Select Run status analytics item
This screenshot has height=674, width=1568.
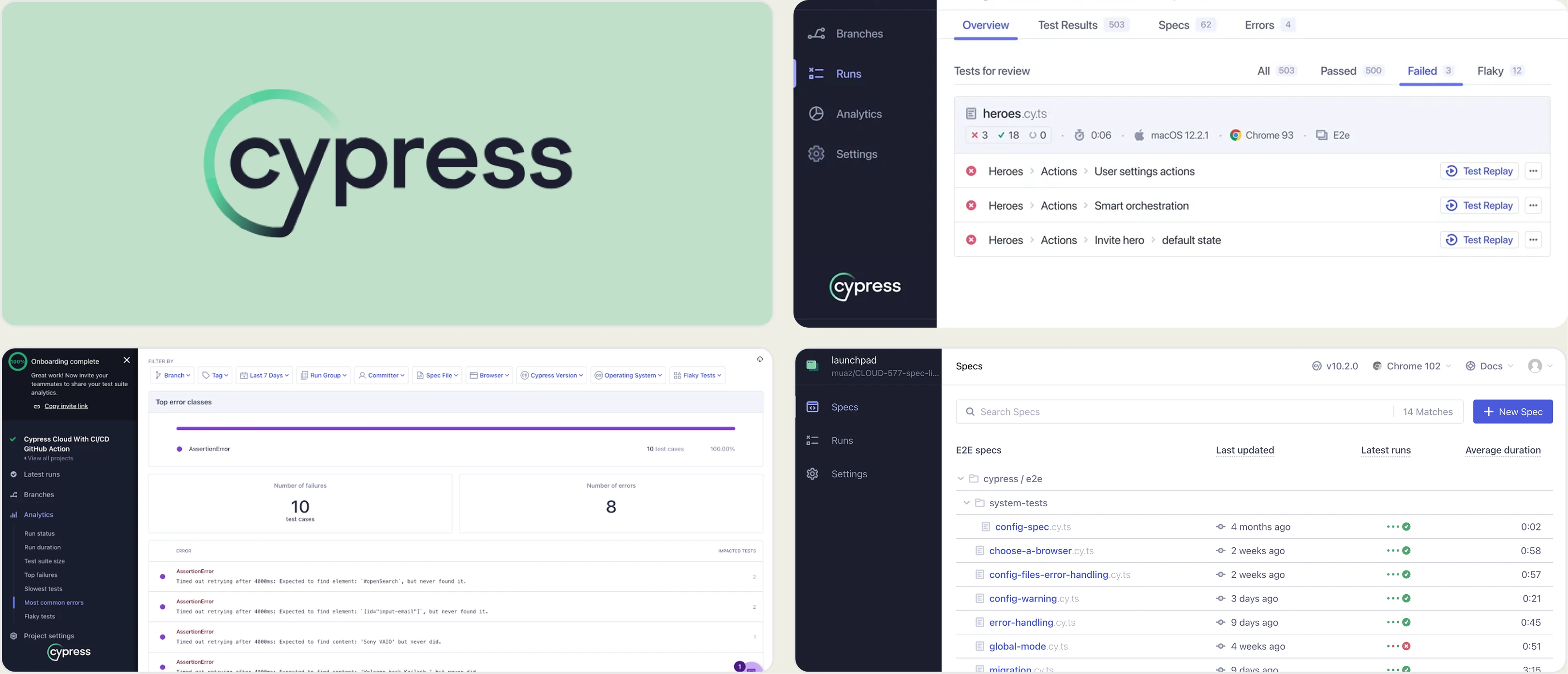coord(40,533)
